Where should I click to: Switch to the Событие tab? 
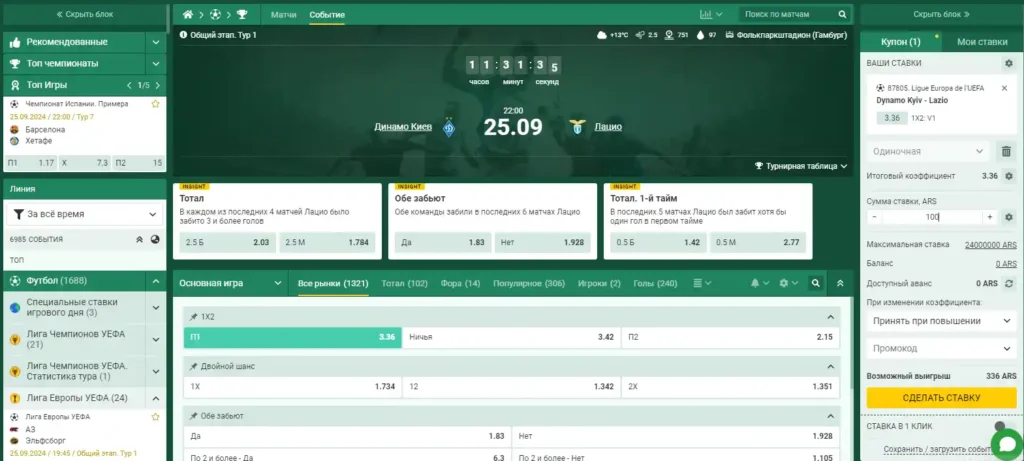point(327,14)
